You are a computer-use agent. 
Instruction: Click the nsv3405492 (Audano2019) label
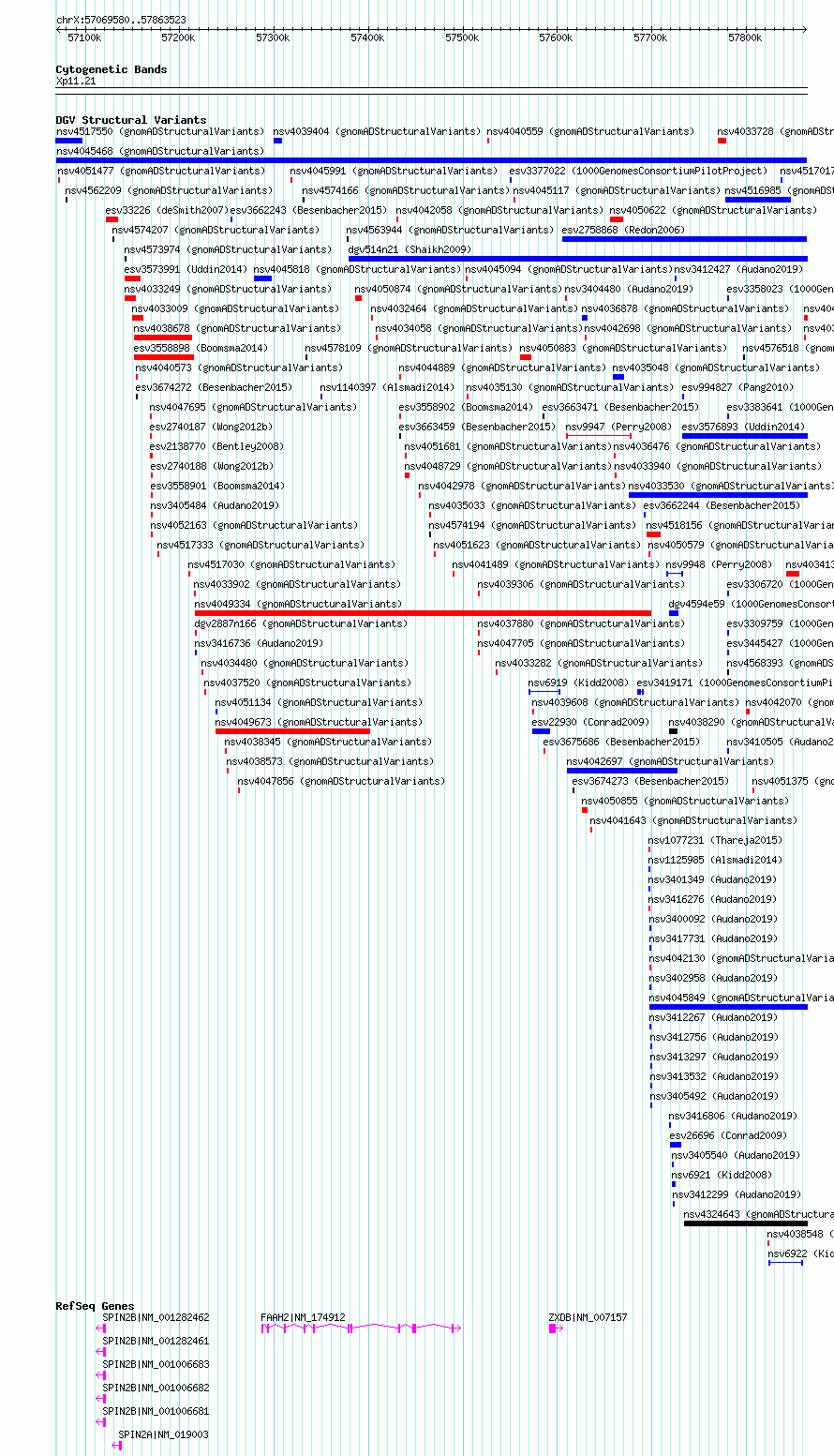pos(715,1096)
